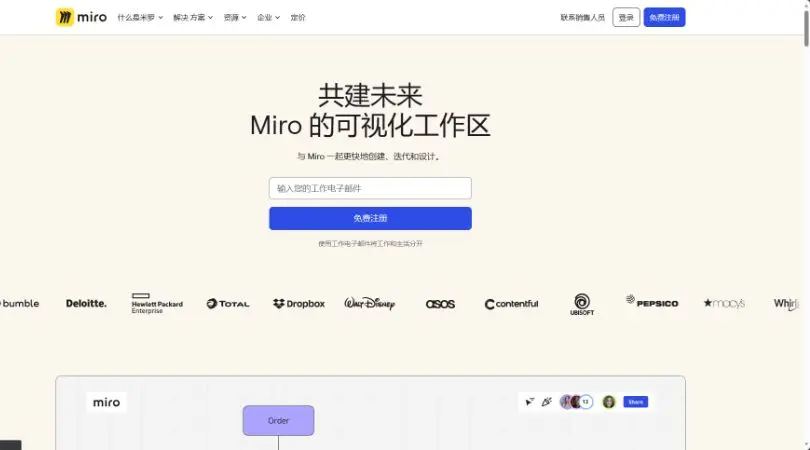
Task: Click the Hewlett Packard Enterprise logo
Action: click(x=157, y=303)
